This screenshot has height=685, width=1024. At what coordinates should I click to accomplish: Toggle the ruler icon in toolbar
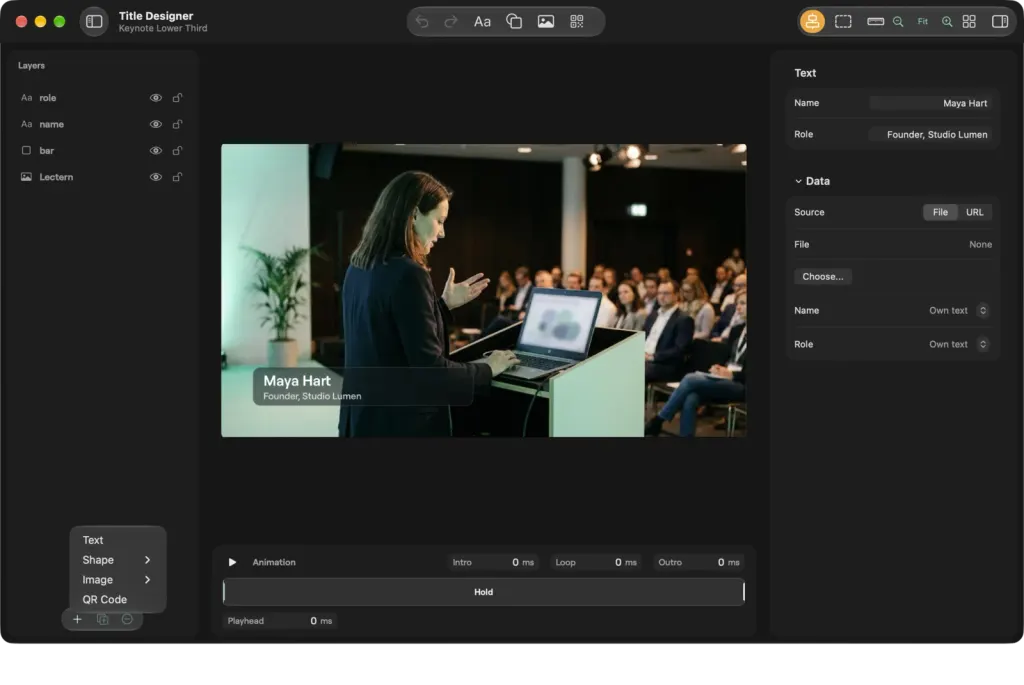[875, 22]
